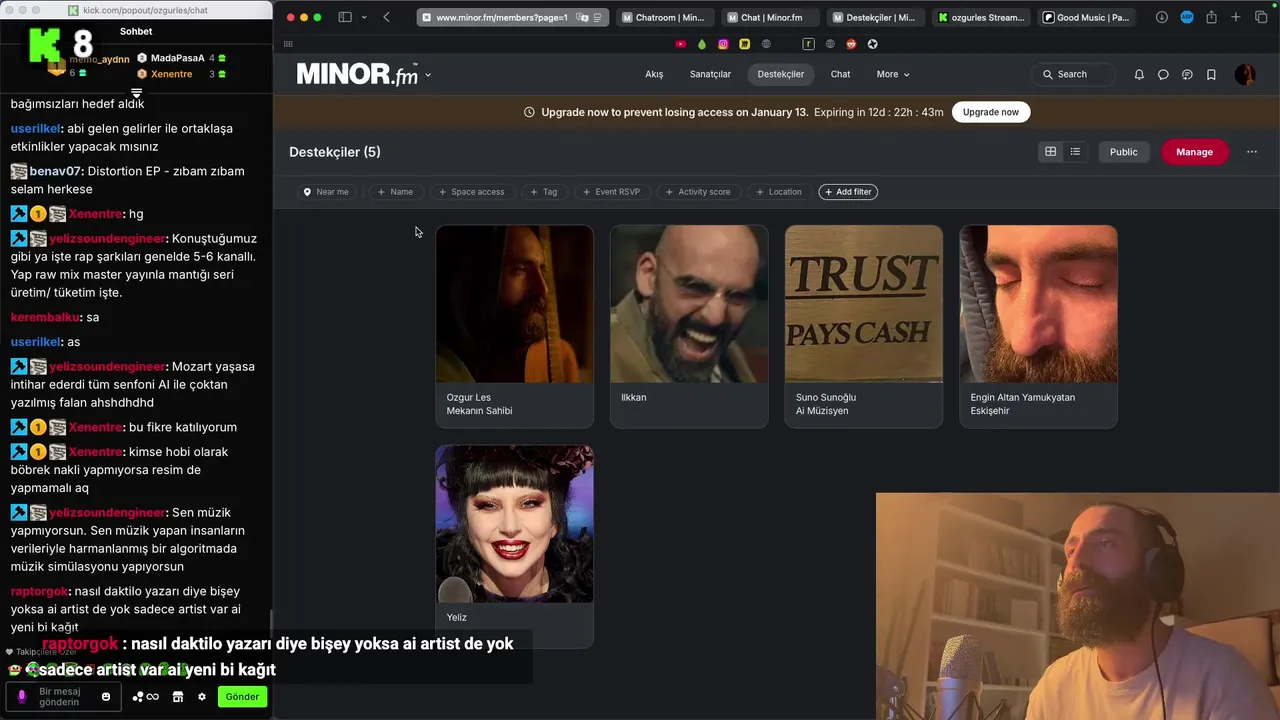Click the channel points icon in Kick chat
The height and width of the screenshot is (720, 1280).
[145, 697]
